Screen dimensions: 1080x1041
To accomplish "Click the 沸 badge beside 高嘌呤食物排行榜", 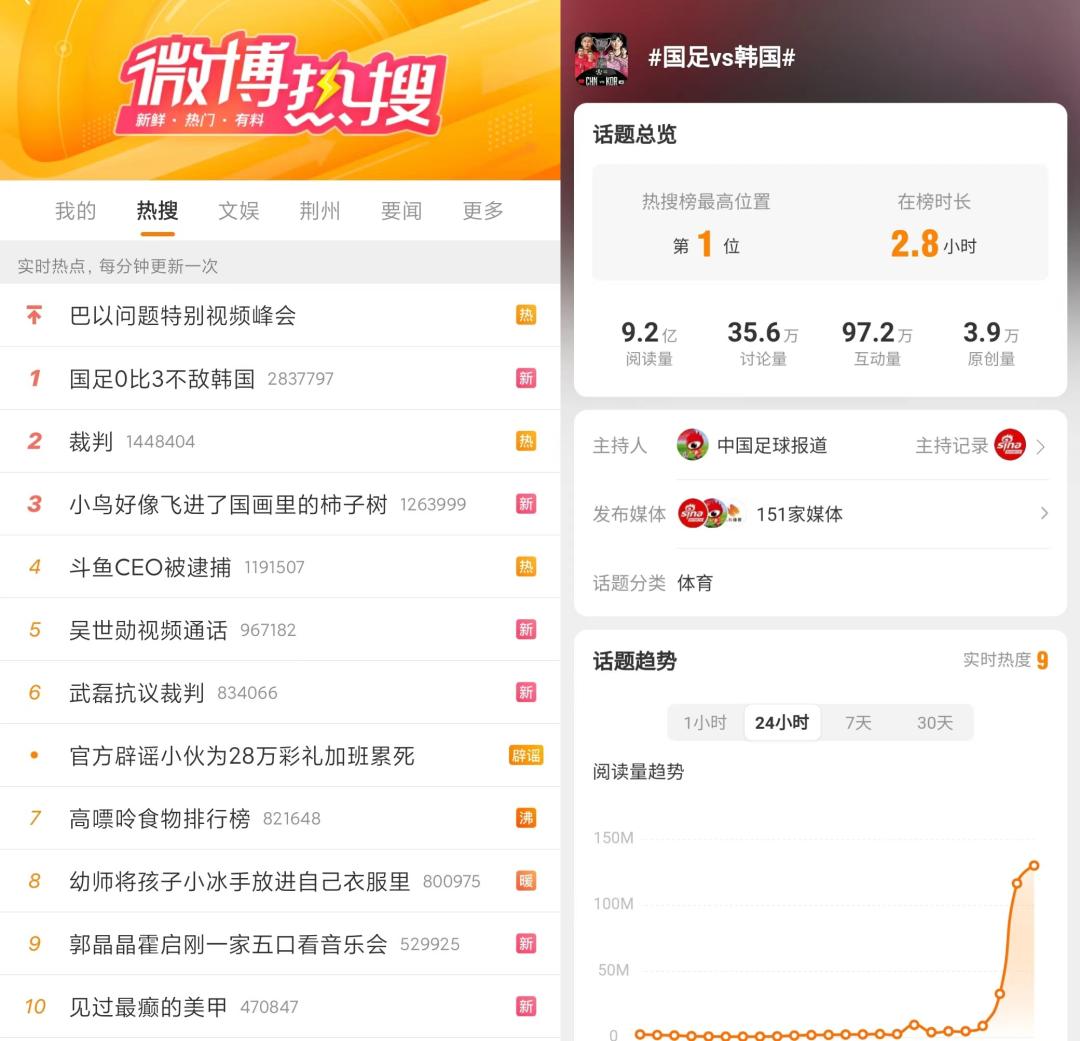I will 526,818.
